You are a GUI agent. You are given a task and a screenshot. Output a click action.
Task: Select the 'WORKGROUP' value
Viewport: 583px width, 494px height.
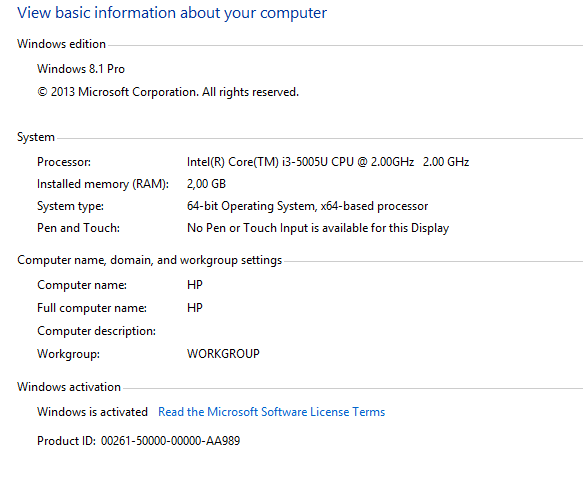[x=223, y=354]
